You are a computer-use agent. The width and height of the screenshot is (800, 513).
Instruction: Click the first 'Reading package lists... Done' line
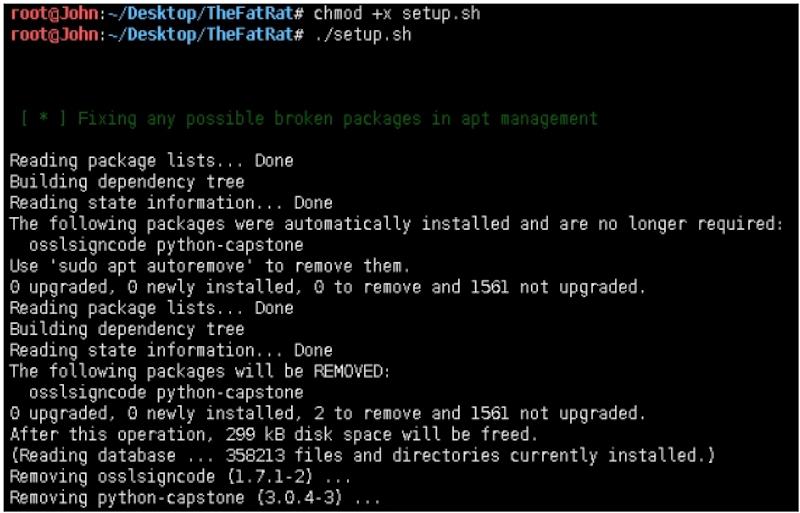pos(151,161)
